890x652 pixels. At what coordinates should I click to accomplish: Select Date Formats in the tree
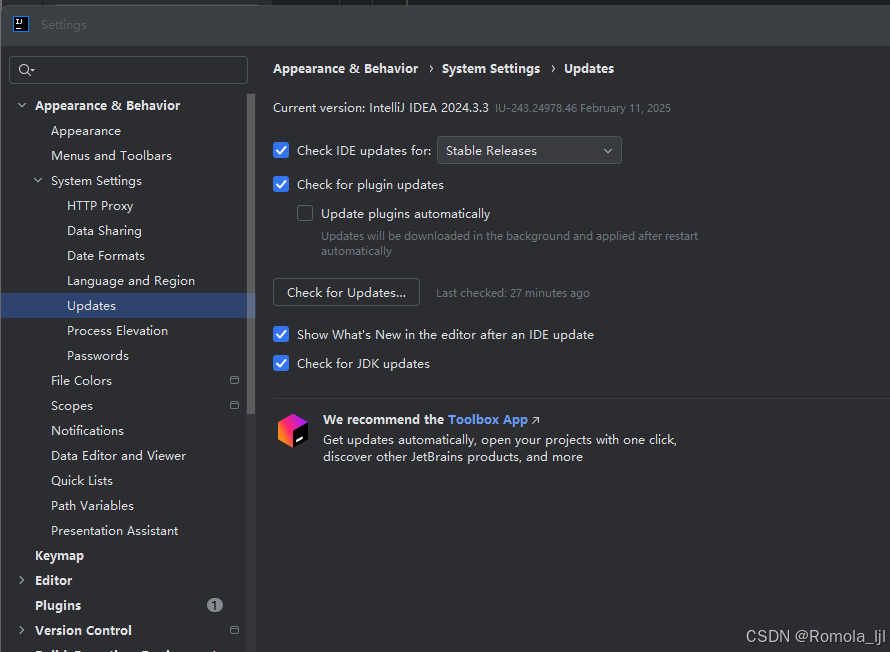[x=106, y=255]
